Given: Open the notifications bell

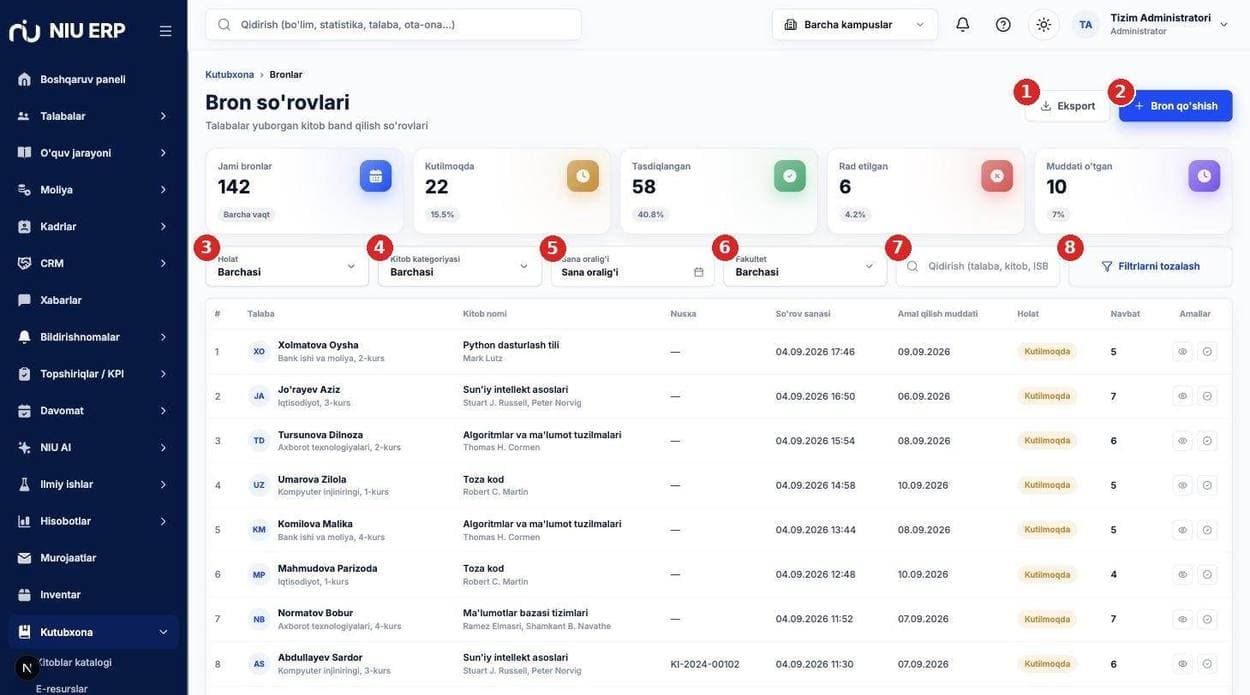Looking at the screenshot, I should coord(962,24).
